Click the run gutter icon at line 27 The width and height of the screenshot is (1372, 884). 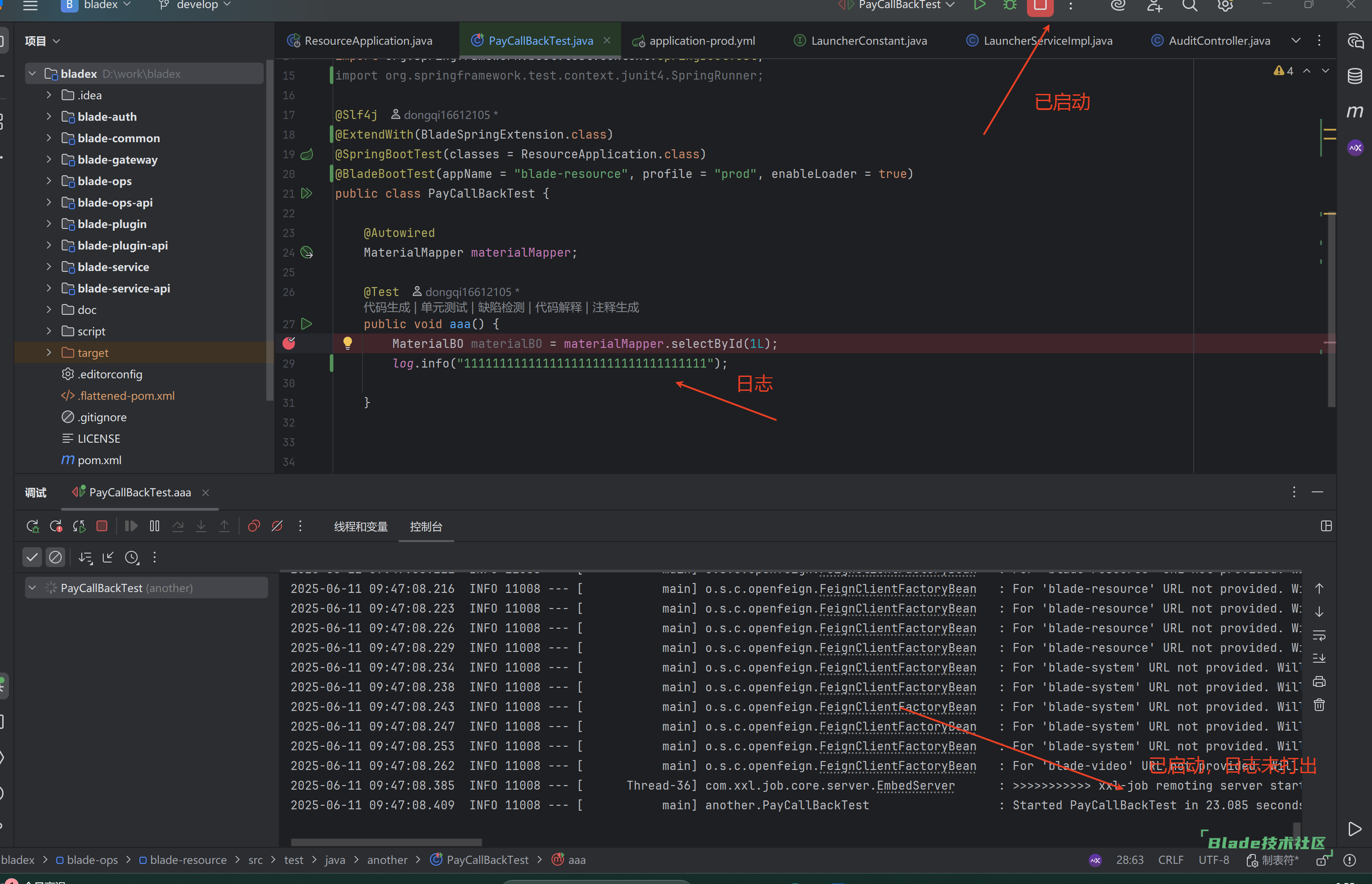(307, 324)
